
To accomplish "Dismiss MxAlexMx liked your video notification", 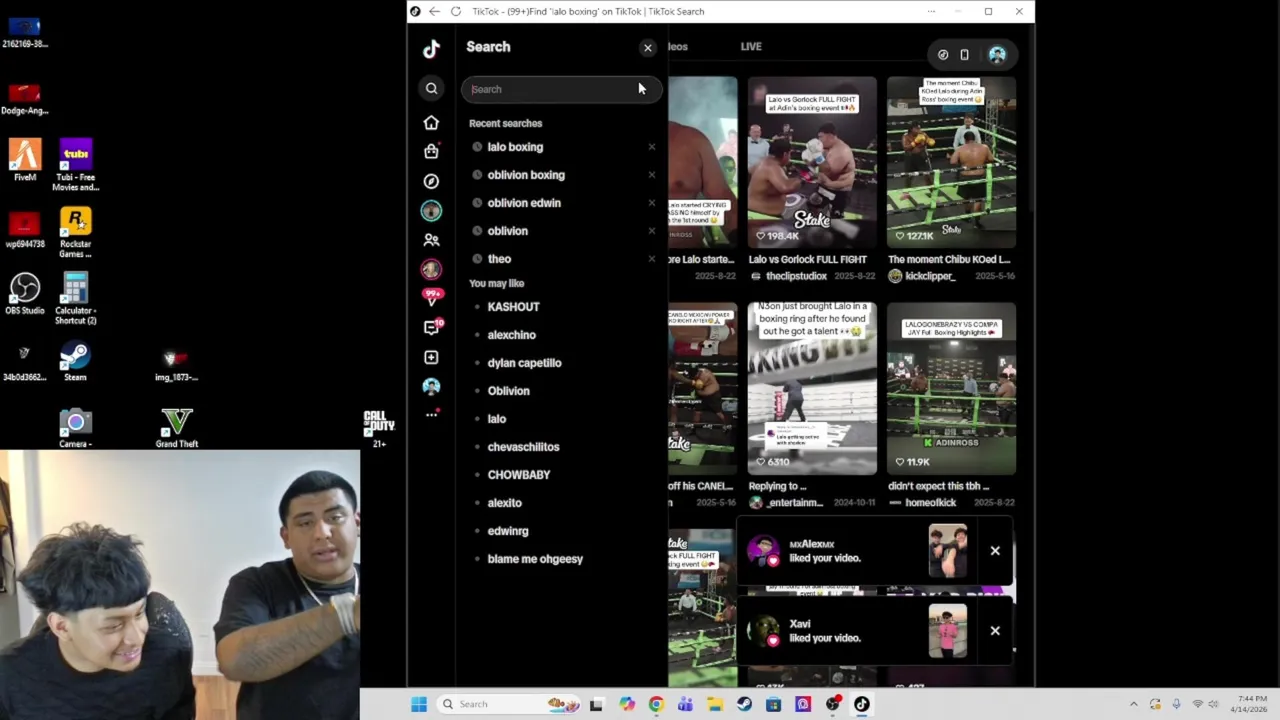I will [x=995, y=551].
